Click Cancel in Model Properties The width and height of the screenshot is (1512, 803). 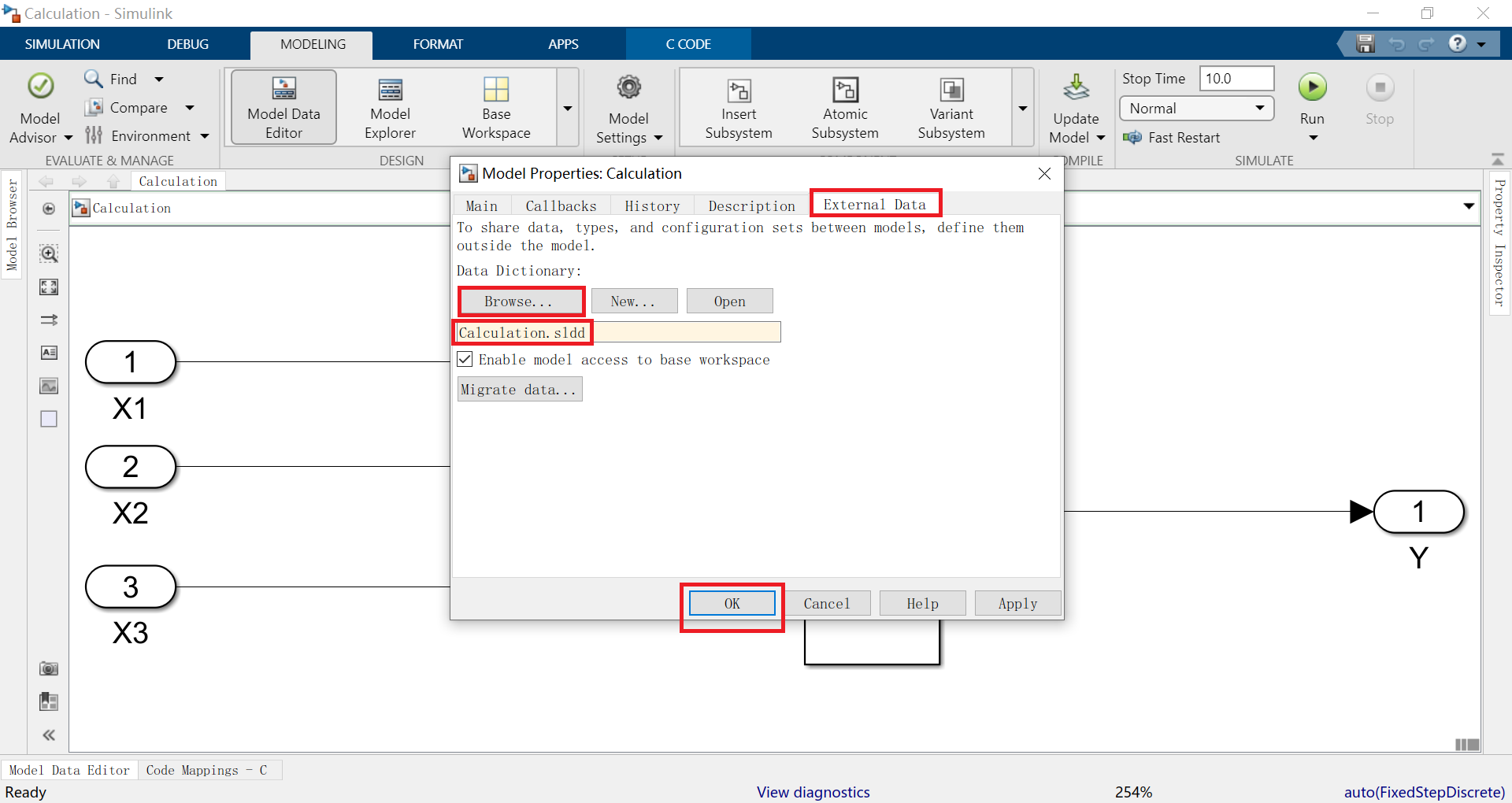[827, 603]
